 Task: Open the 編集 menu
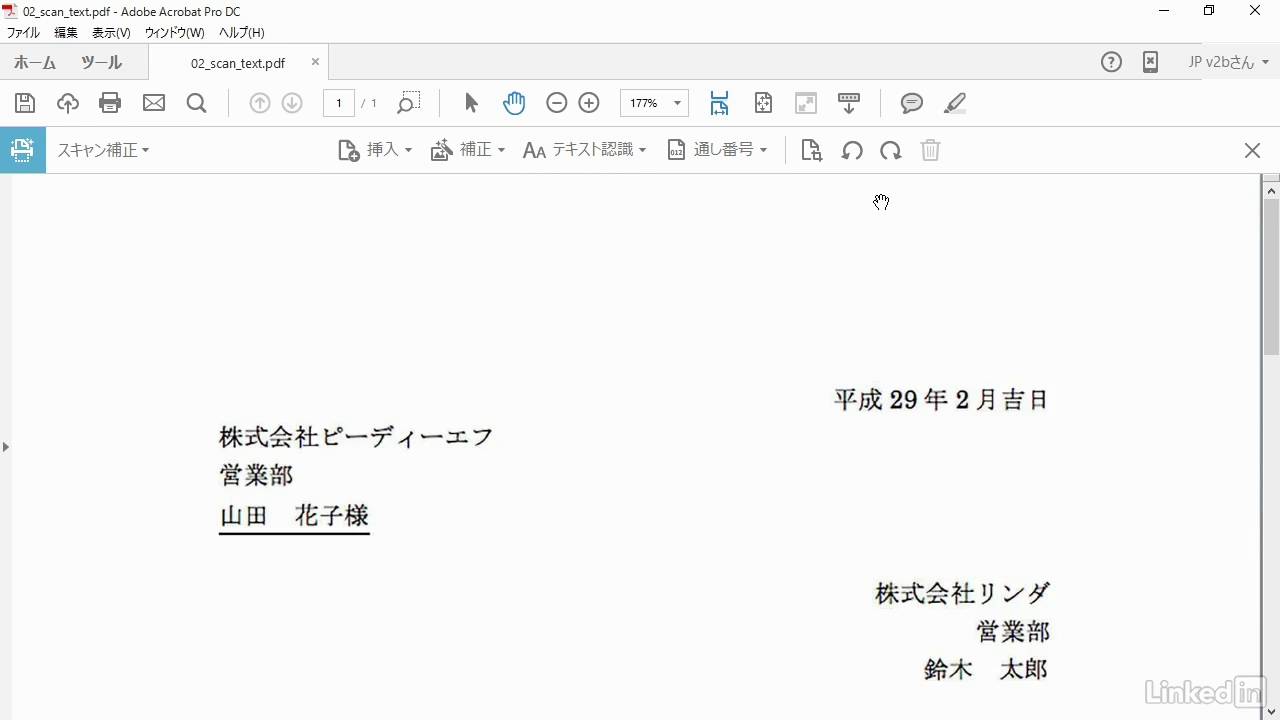[x=66, y=32]
